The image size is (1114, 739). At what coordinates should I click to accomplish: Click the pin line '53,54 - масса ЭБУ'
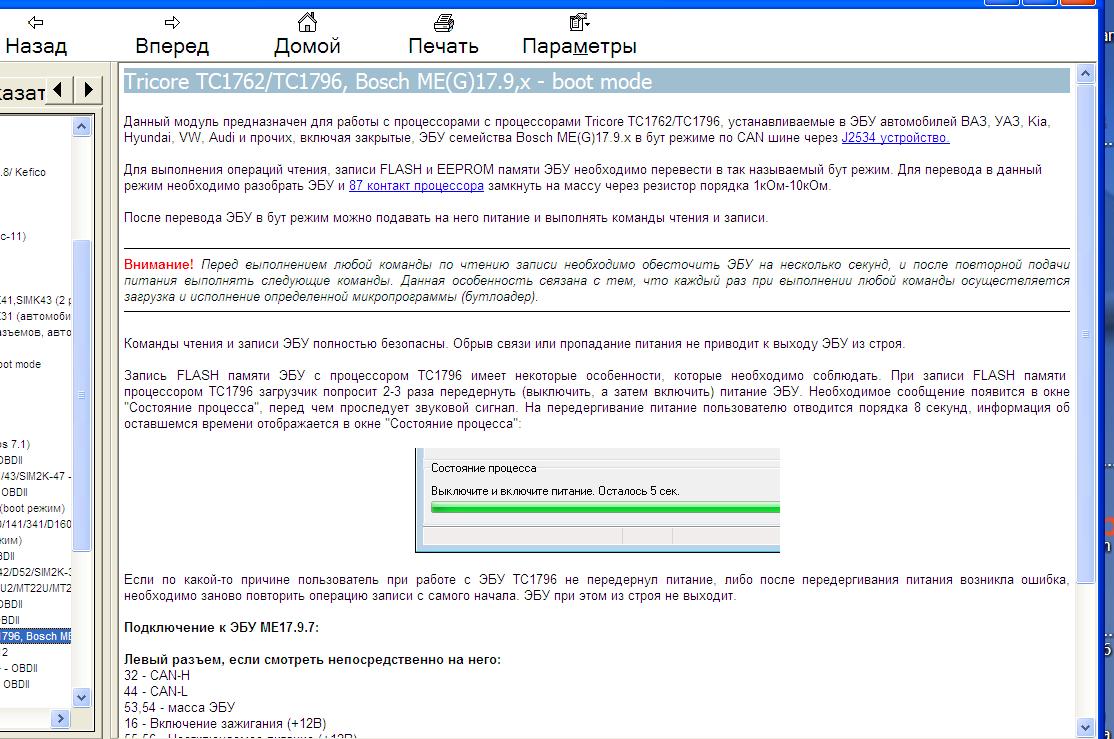[180, 708]
